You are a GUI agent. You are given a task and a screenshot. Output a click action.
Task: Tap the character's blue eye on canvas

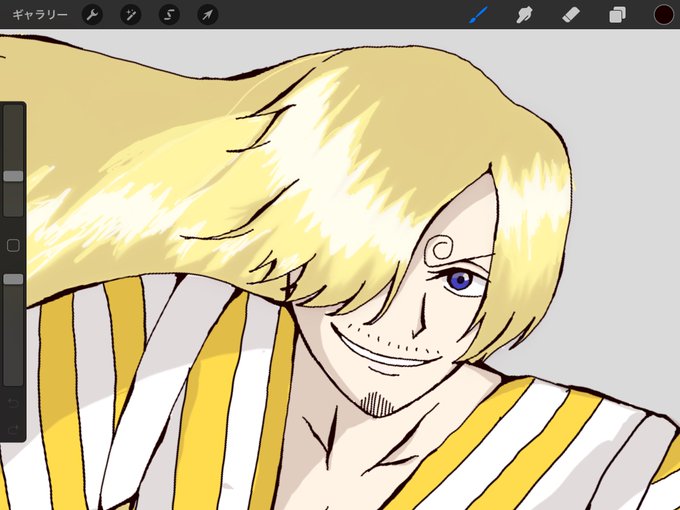[x=460, y=280]
